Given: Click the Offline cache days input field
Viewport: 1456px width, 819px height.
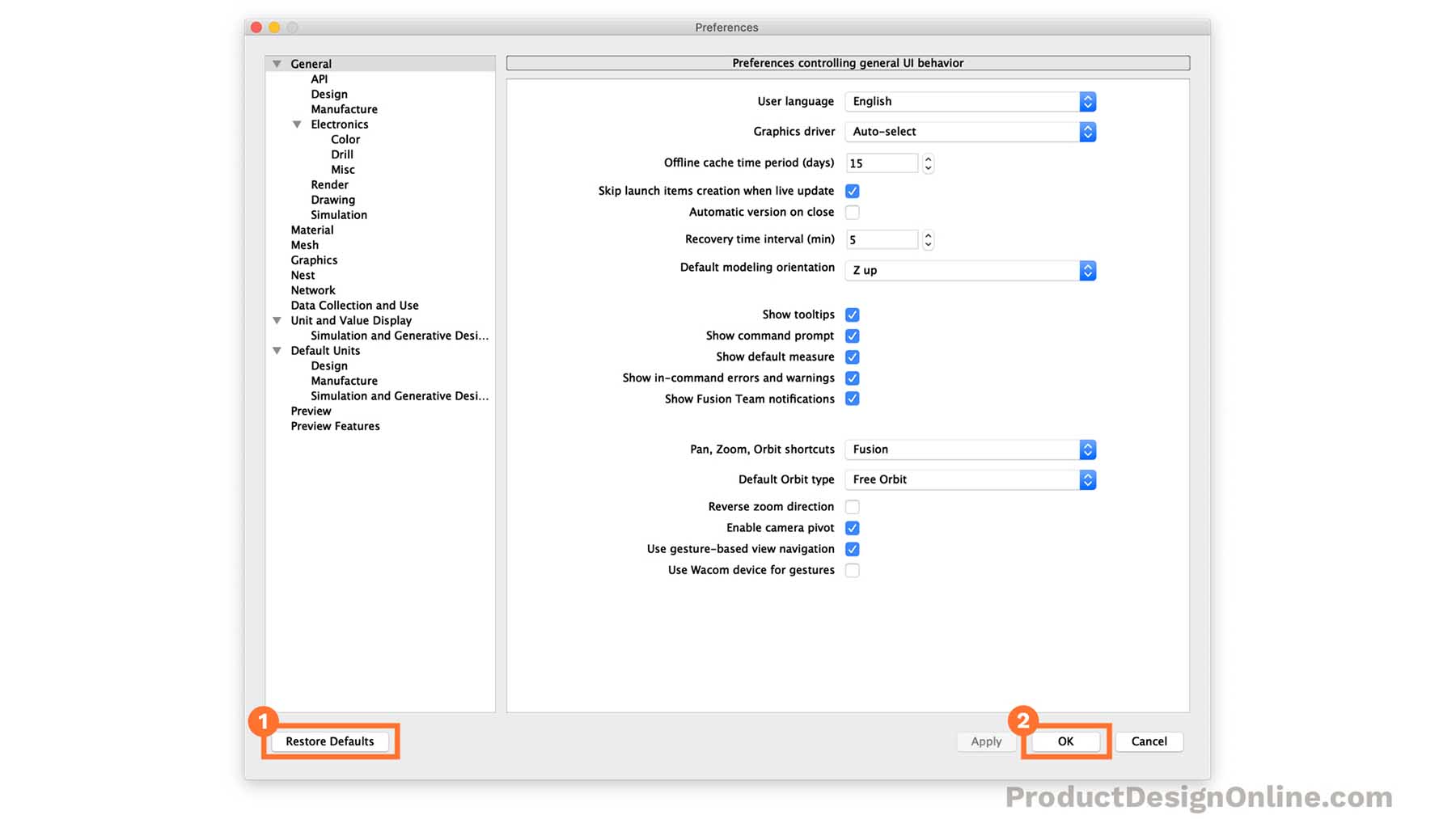Looking at the screenshot, I should pyautogui.click(x=882, y=163).
